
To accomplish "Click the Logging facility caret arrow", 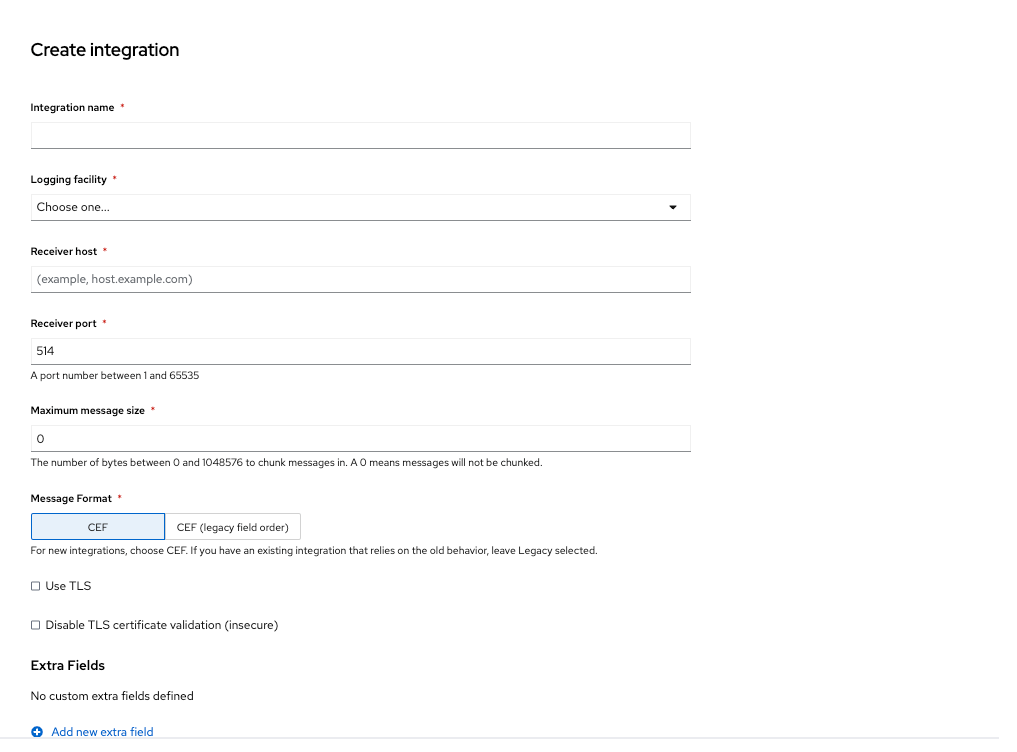I will tap(672, 207).
